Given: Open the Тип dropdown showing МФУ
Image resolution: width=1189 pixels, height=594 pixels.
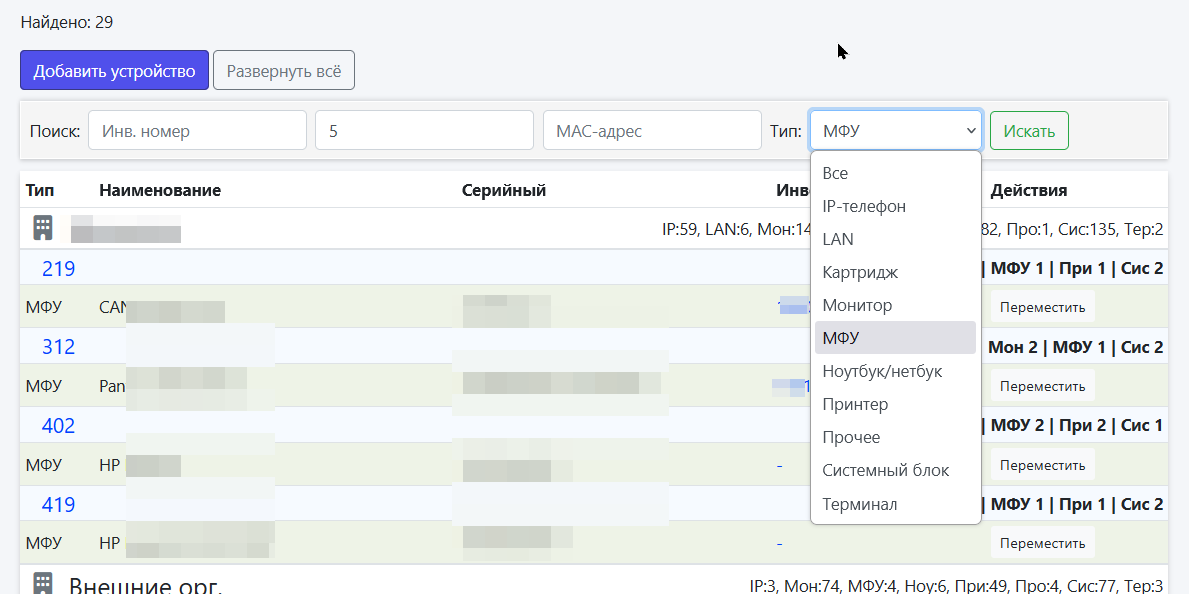Looking at the screenshot, I should coord(896,130).
